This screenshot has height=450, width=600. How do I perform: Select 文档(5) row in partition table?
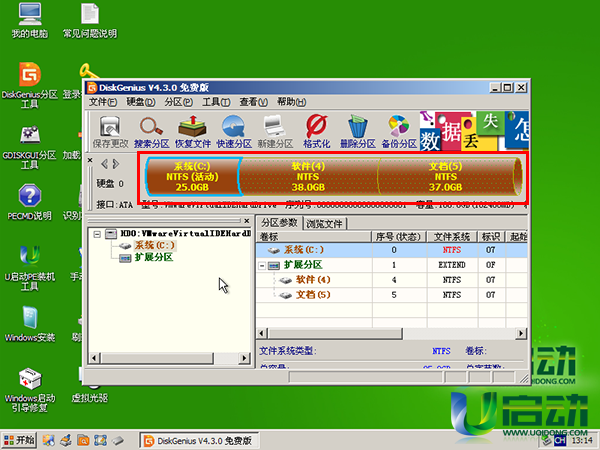pos(391,295)
